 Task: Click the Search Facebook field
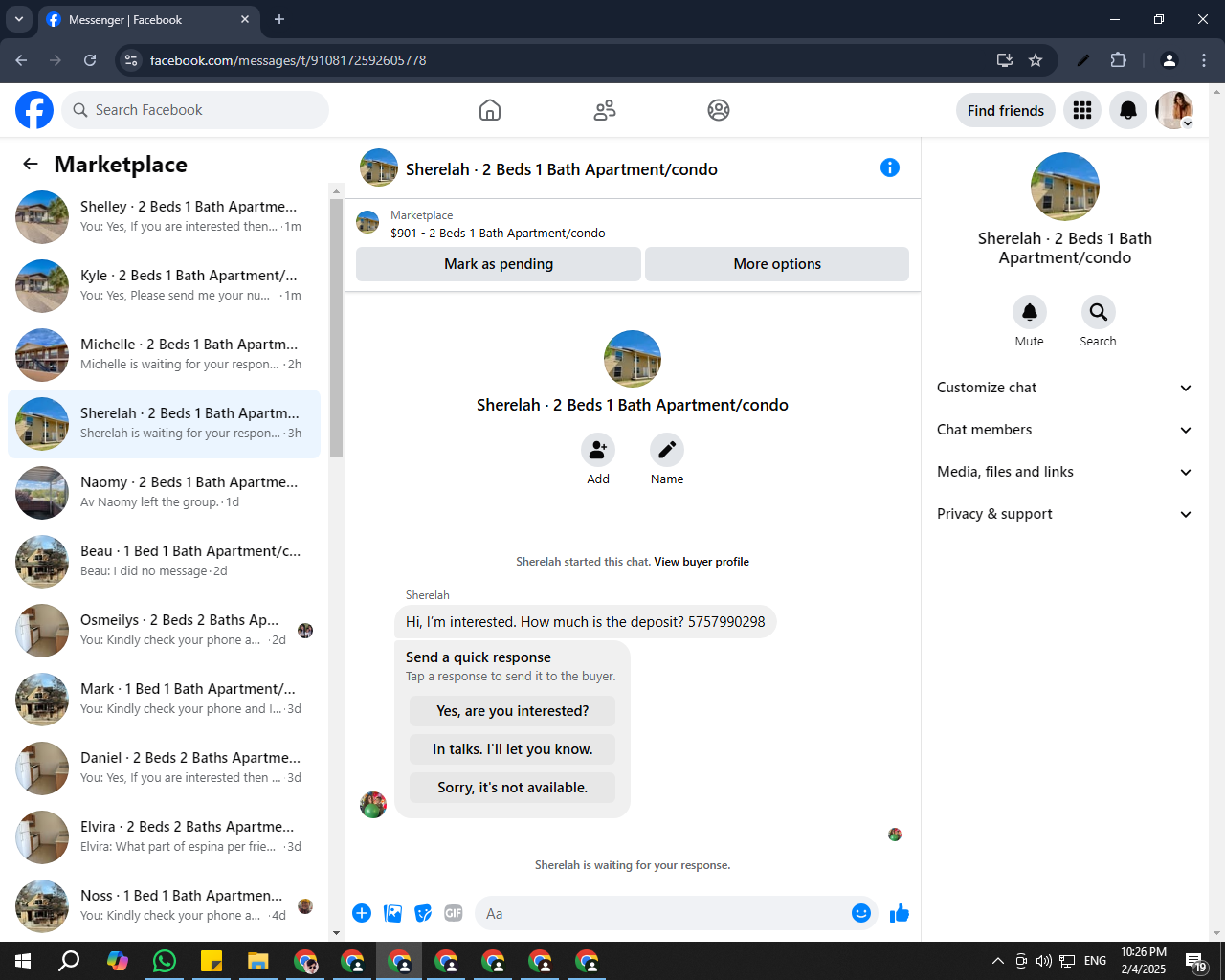point(195,110)
